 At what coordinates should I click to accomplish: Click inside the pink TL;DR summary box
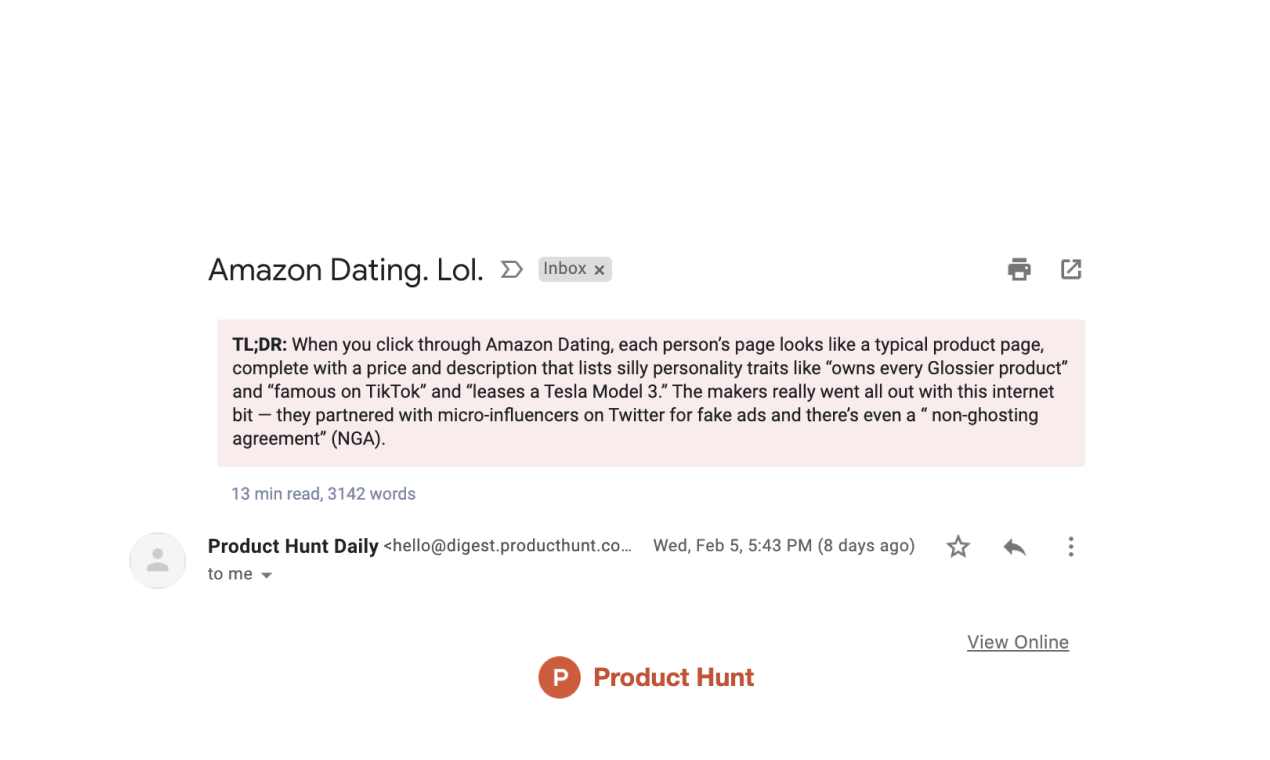click(650, 390)
